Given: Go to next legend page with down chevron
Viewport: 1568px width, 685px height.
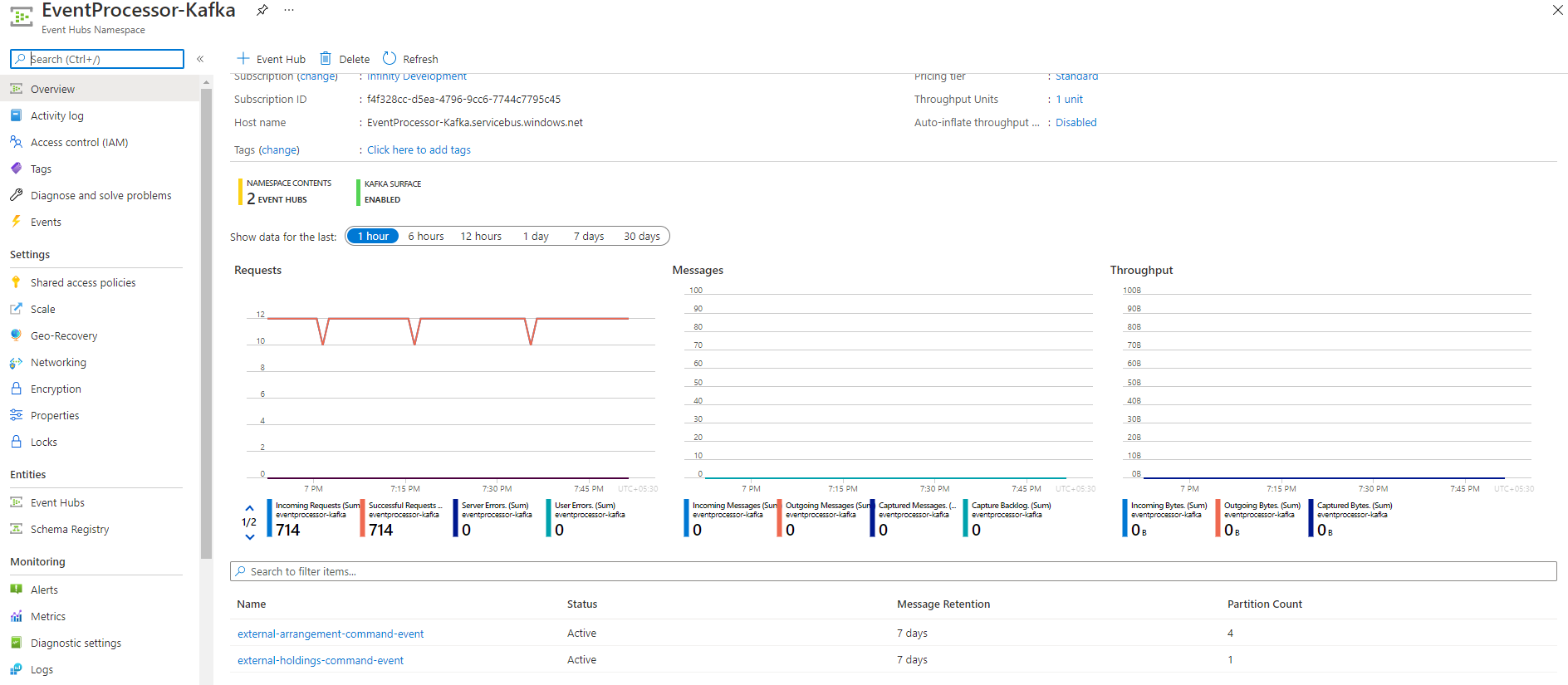Looking at the screenshot, I should (x=249, y=537).
